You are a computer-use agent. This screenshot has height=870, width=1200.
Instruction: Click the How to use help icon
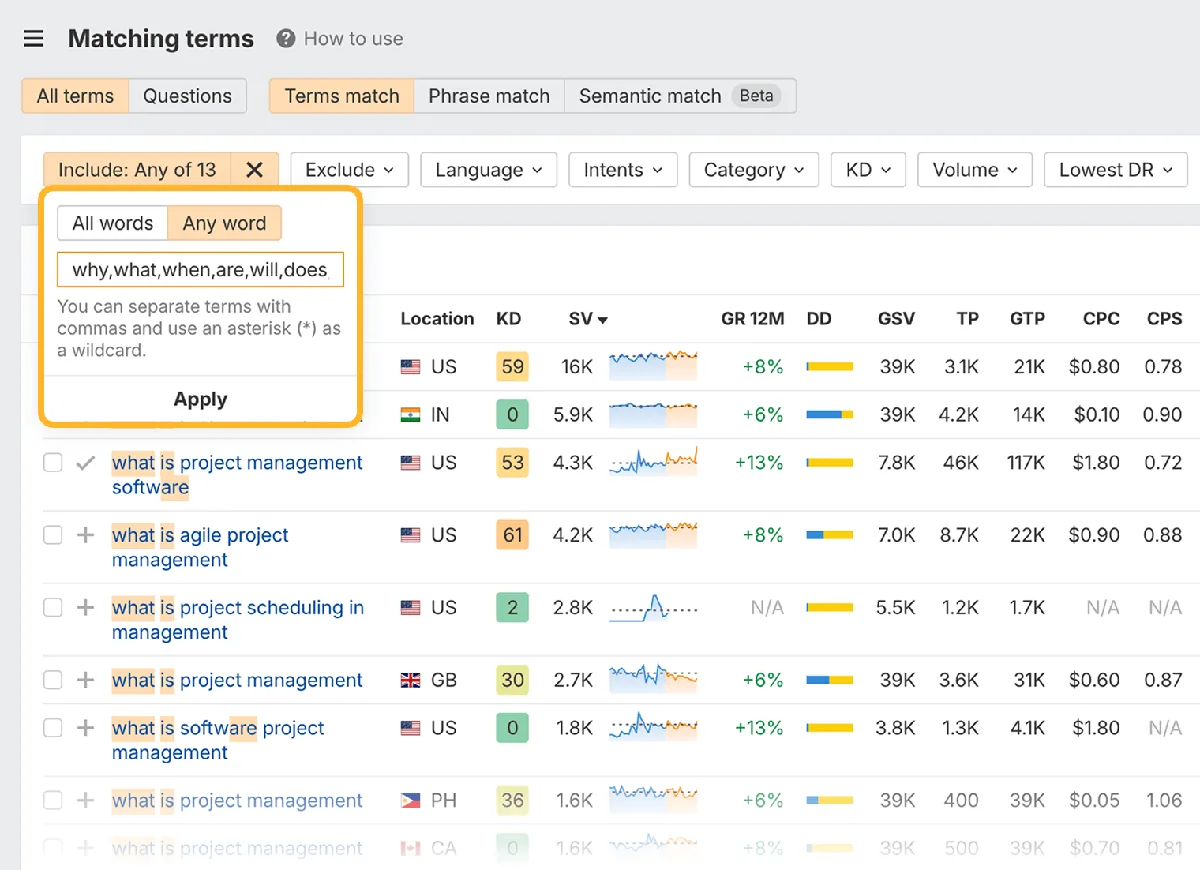click(x=286, y=39)
